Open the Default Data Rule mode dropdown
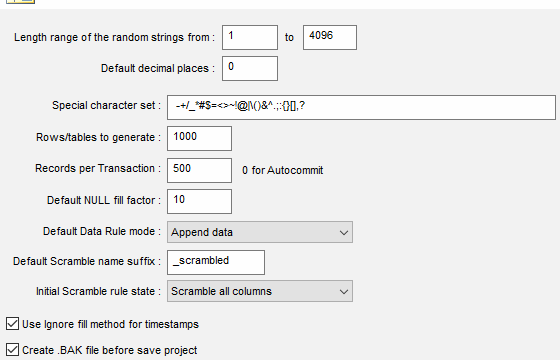560x360 pixels. pos(260,232)
